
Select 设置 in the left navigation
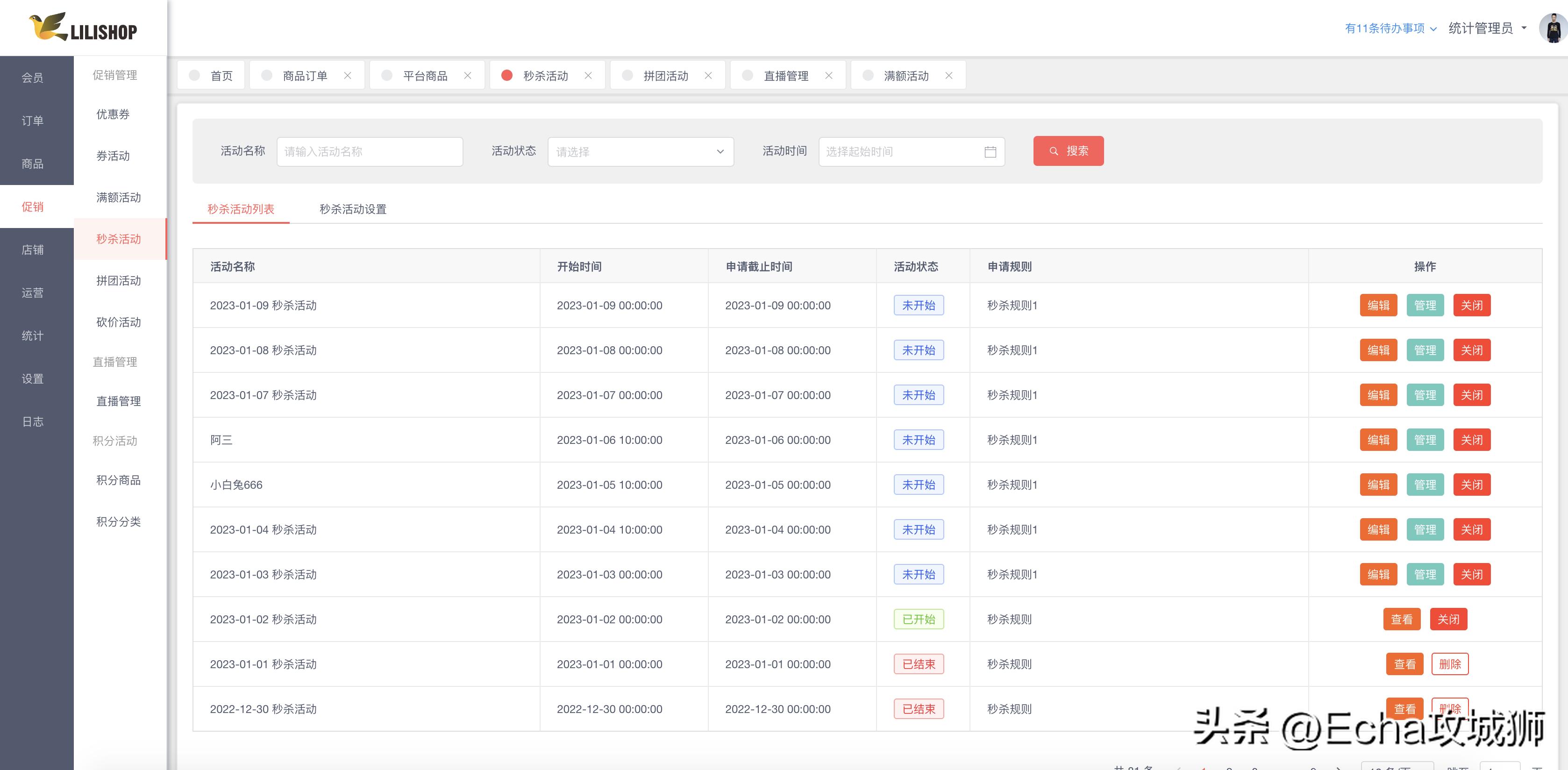[32, 378]
